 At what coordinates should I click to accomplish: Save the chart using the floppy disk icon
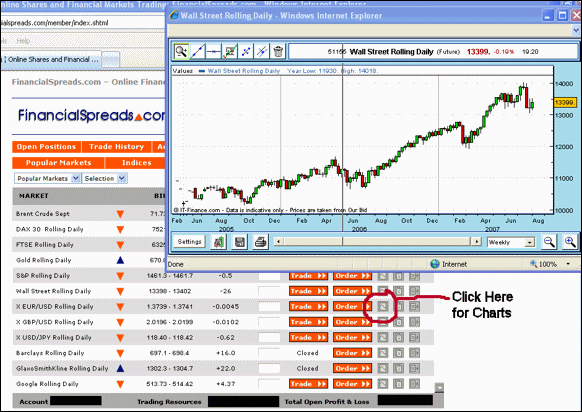click(x=240, y=242)
